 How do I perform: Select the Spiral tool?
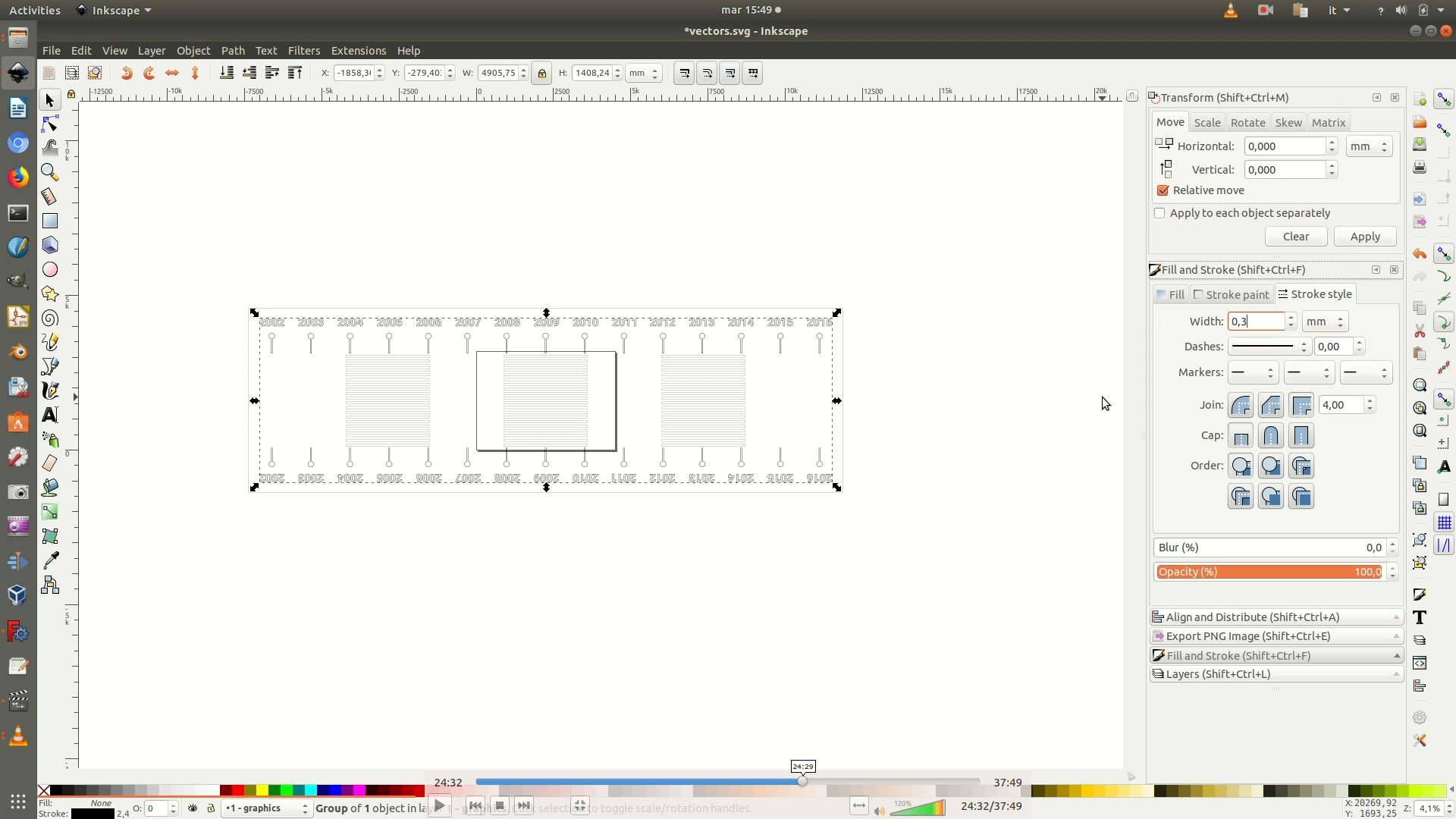click(50, 318)
